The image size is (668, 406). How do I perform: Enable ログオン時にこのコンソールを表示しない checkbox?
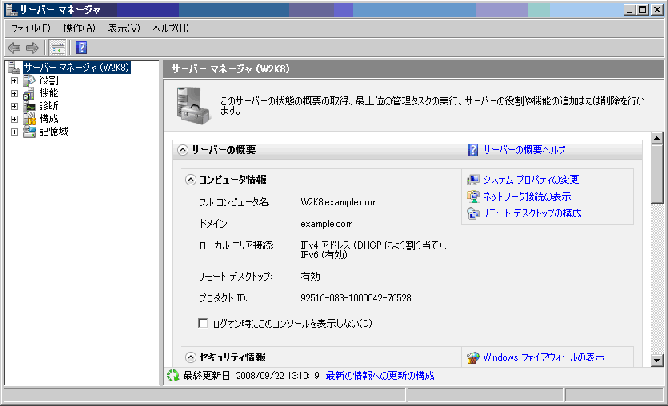203,323
